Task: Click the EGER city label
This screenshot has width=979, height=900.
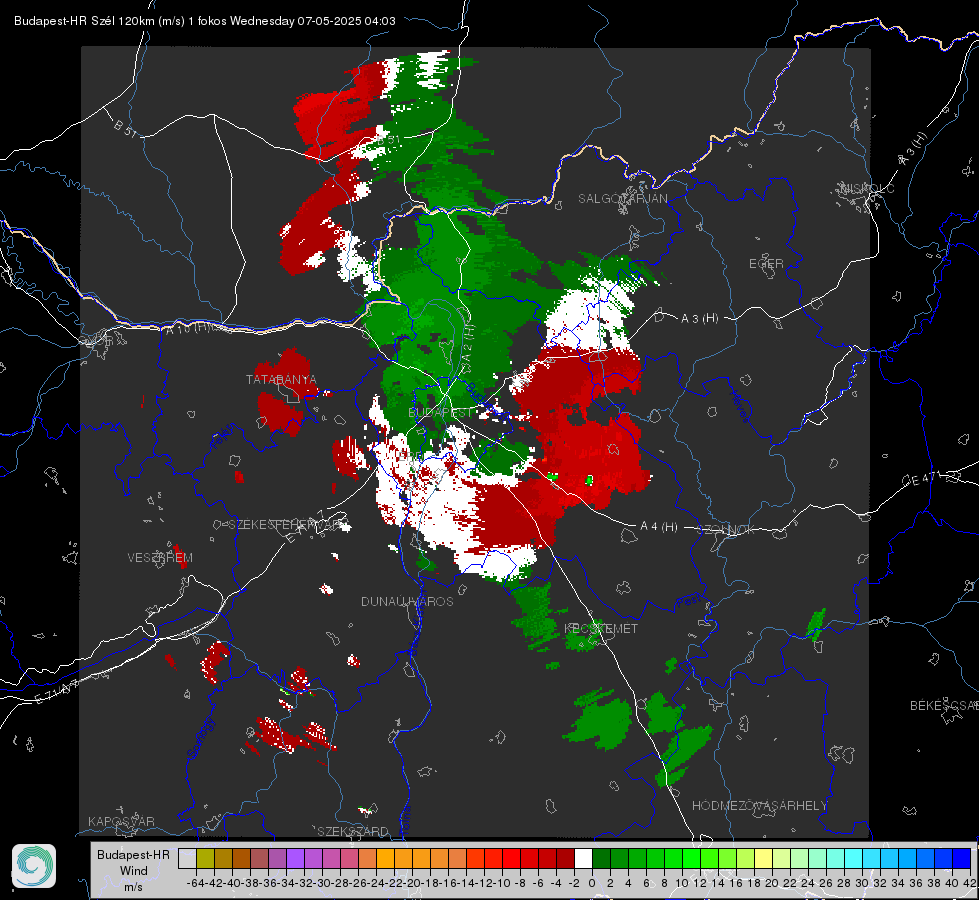Action: point(766,264)
